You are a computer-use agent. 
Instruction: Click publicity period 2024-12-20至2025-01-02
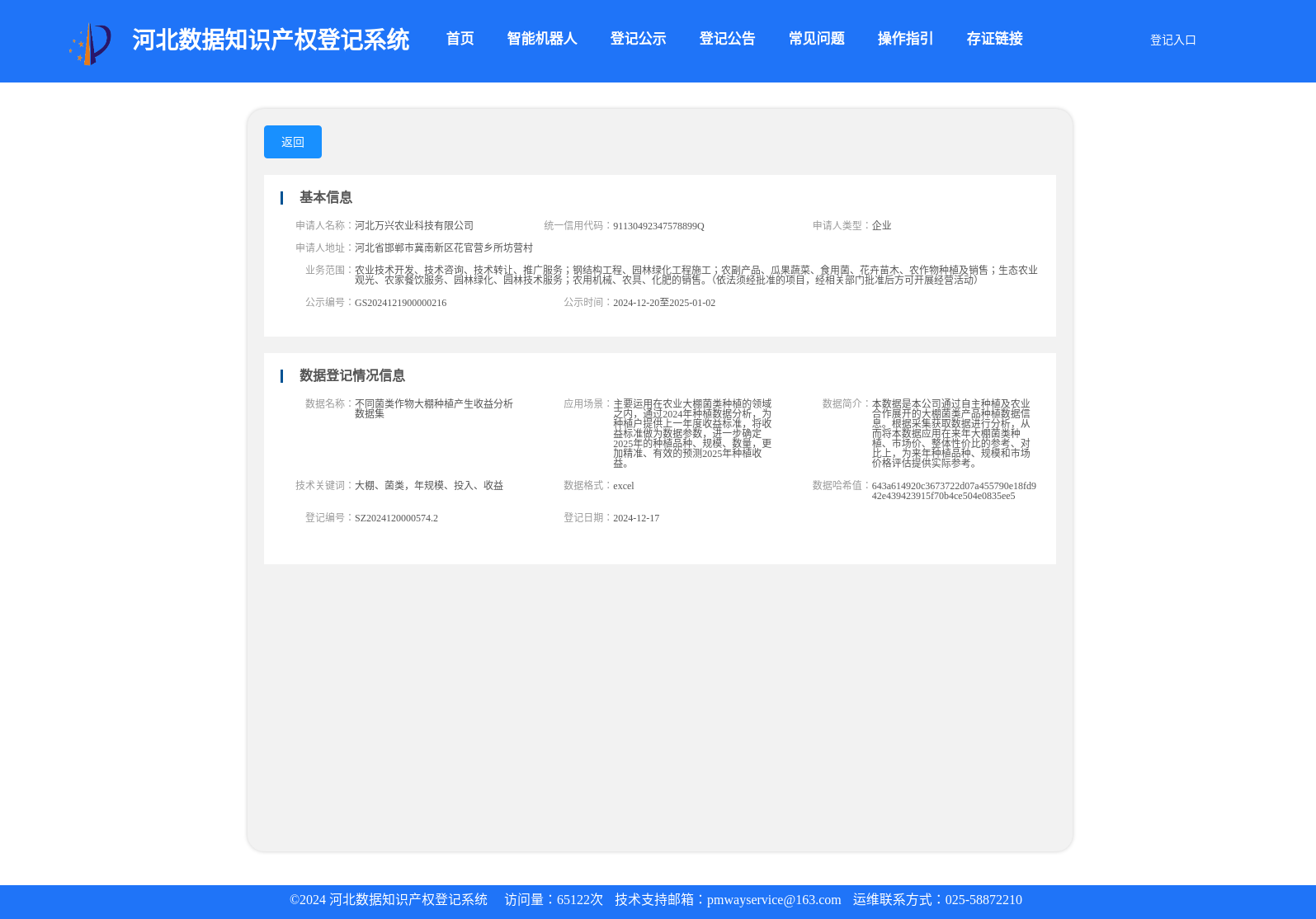[664, 303]
